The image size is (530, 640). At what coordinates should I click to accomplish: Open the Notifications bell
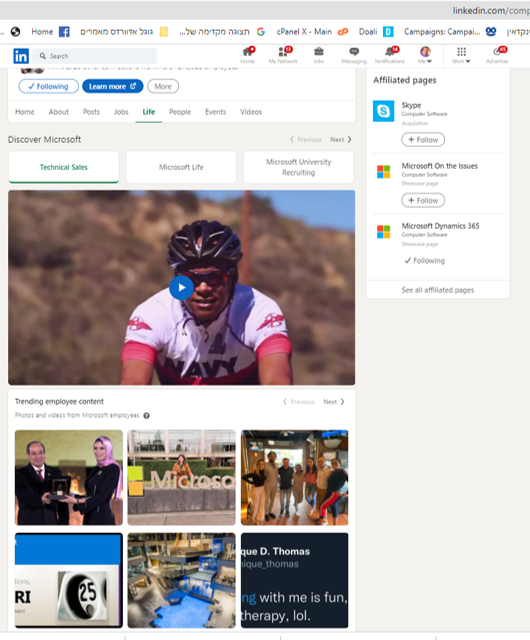click(390, 55)
